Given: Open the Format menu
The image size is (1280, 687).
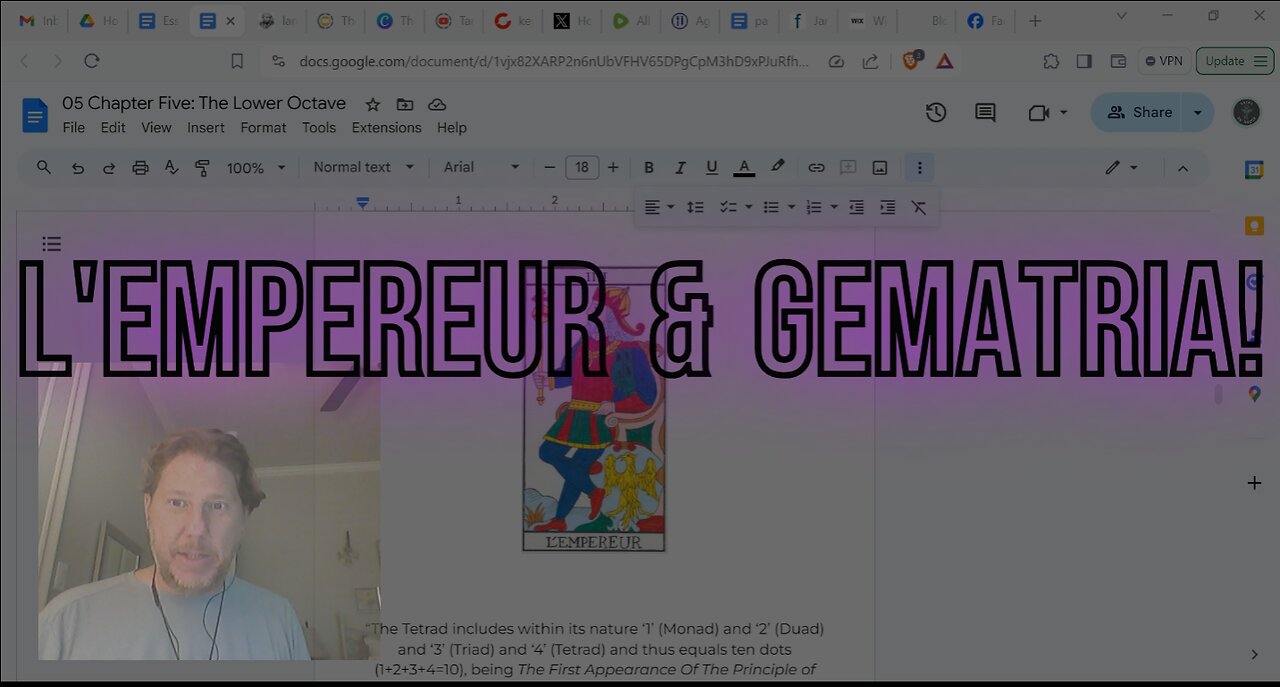Looking at the screenshot, I should click(263, 128).
